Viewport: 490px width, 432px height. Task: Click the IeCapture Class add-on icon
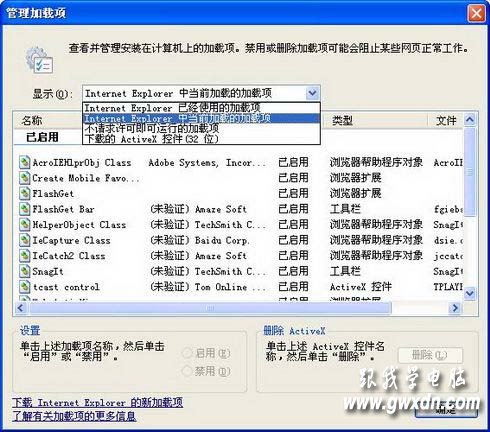(x=24, y=240)
